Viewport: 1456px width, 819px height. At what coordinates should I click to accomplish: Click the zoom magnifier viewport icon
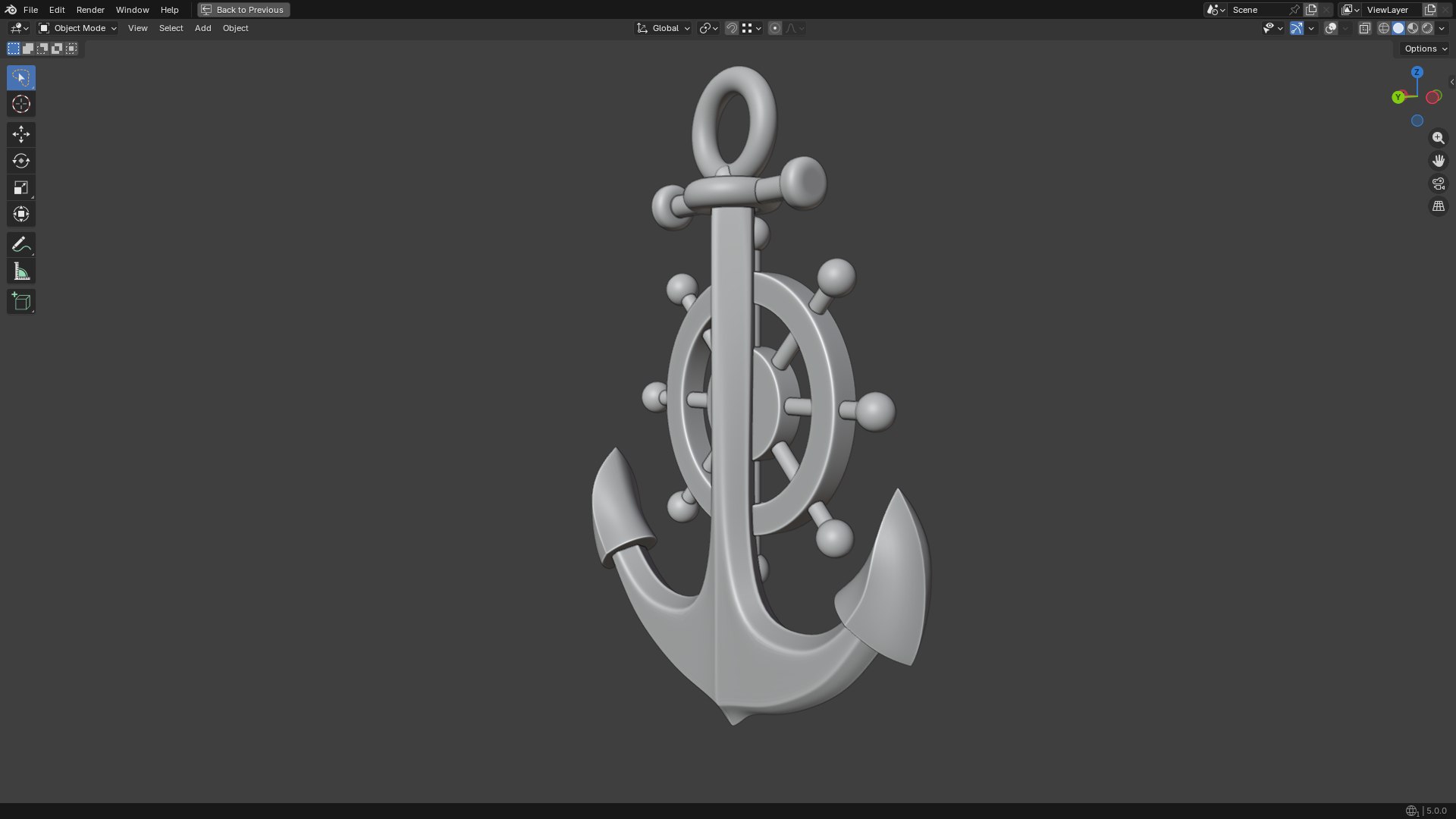[x=1438, y=138]
